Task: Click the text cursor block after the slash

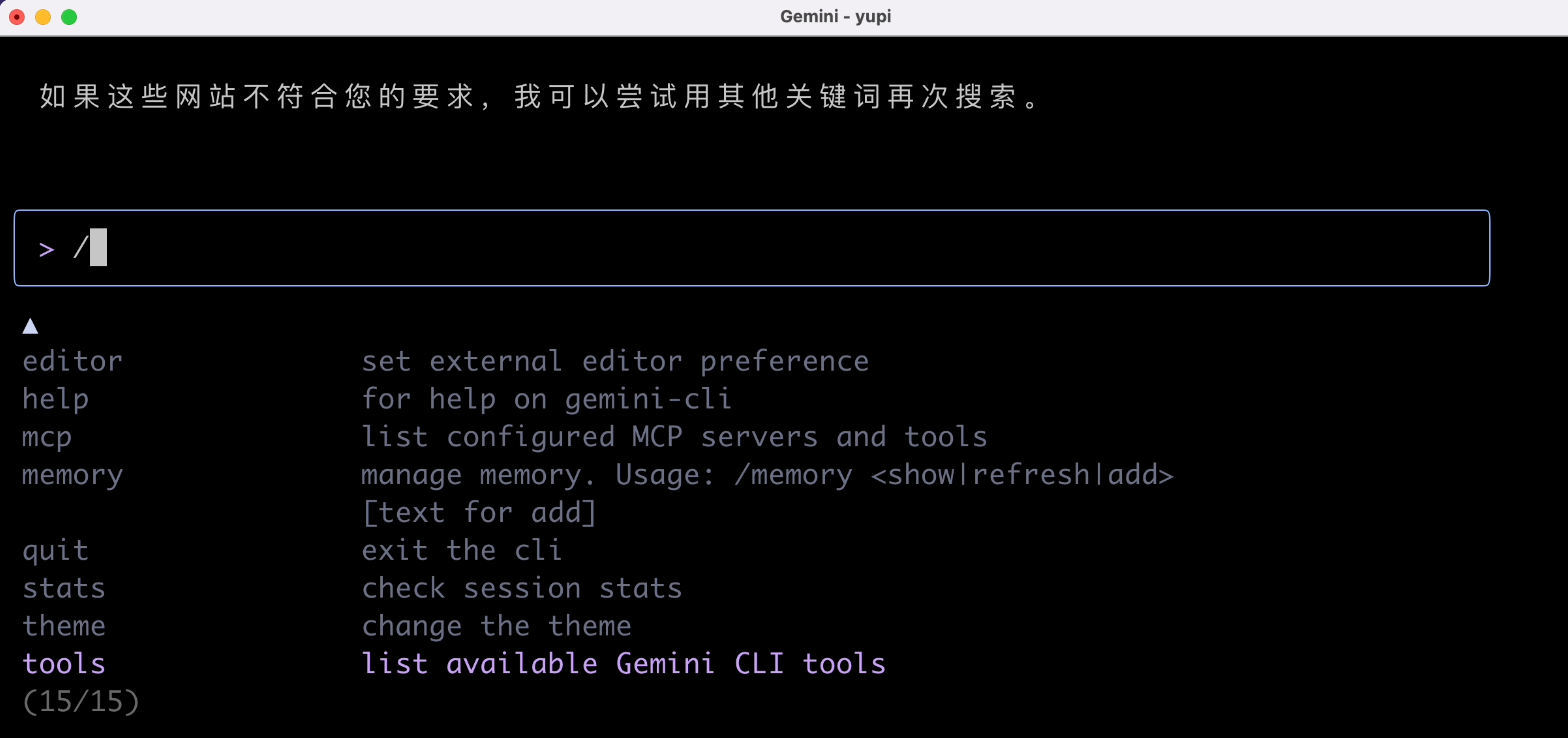Action: pos(95,247)
